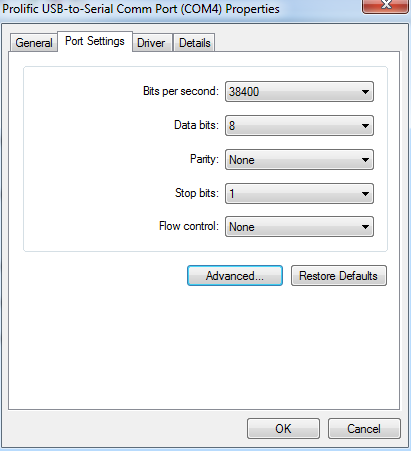Click the 38400 baud rate value
Viewport: 411px width, 451px height.
244,92
